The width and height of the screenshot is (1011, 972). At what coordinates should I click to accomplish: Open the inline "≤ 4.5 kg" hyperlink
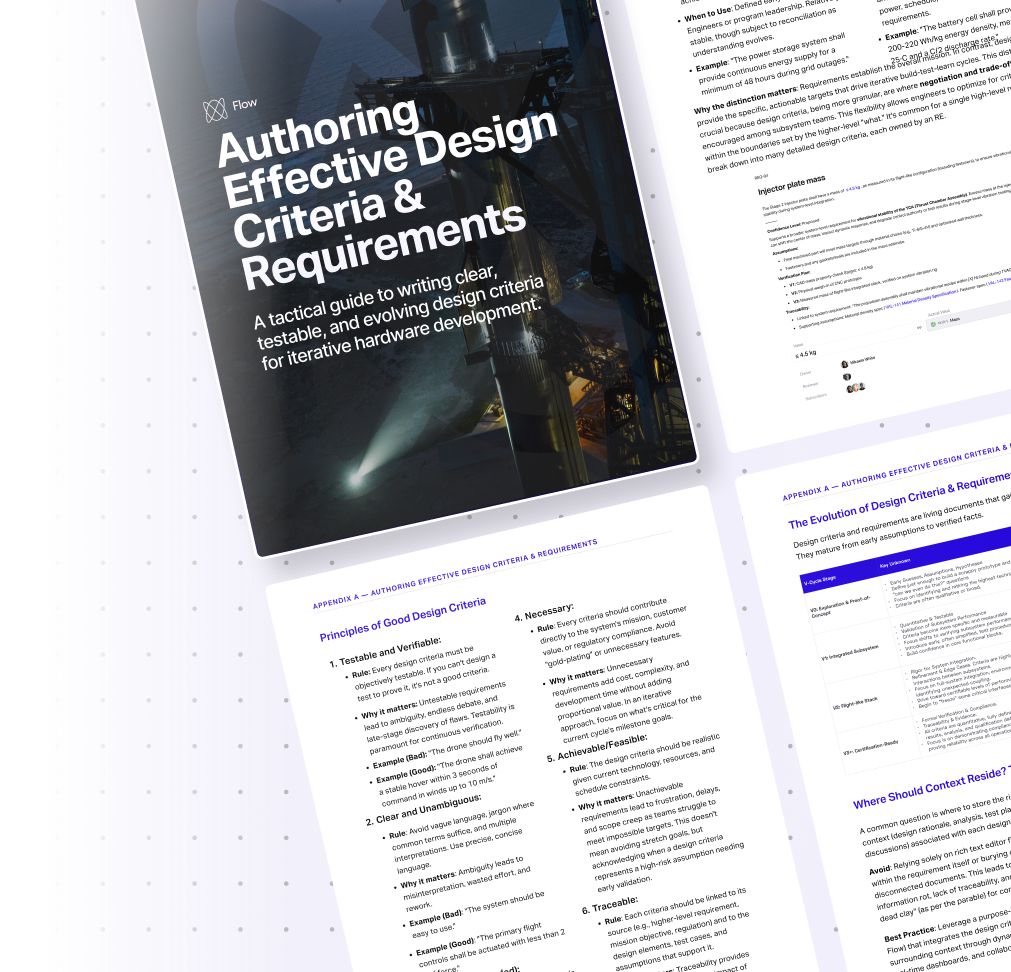(x=853, y=190)
